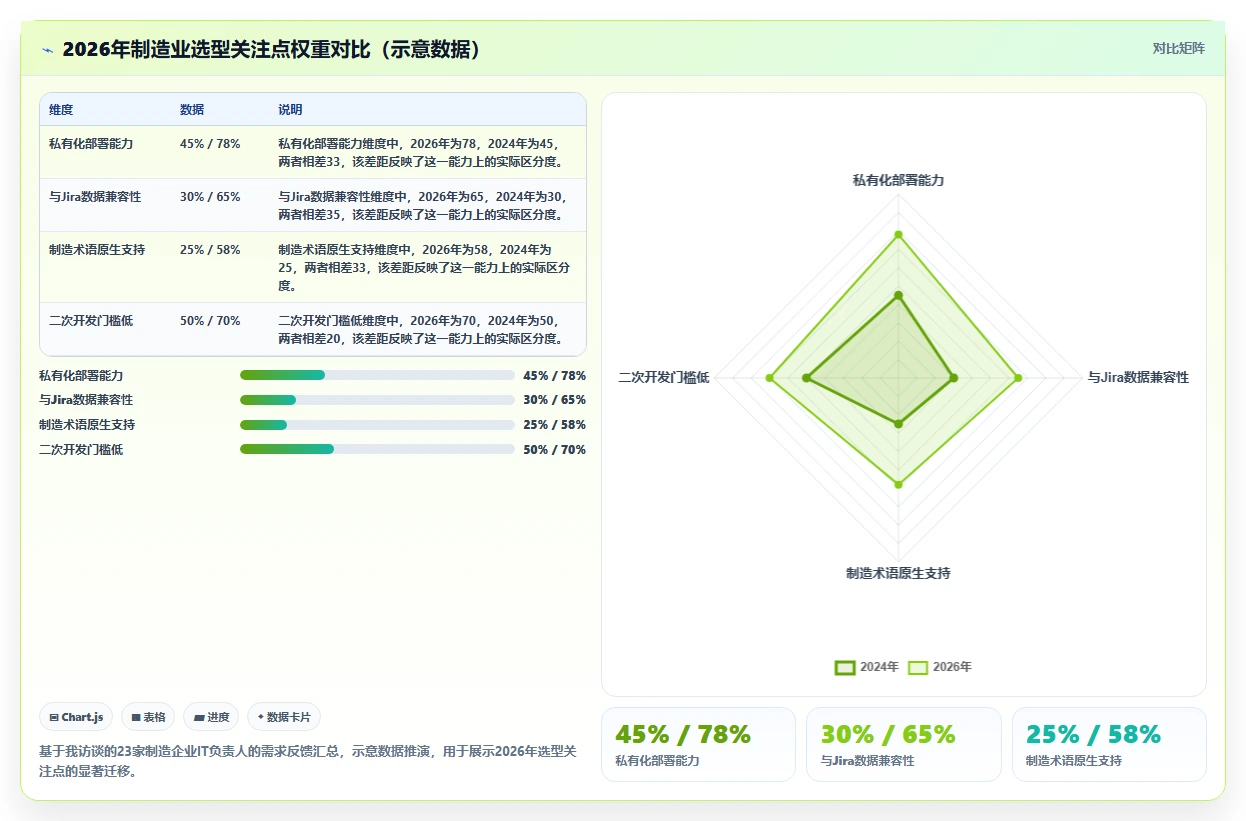Select the 数据卡片 chip
Viewport: 1246px width, 821px height.
(284, 717)
